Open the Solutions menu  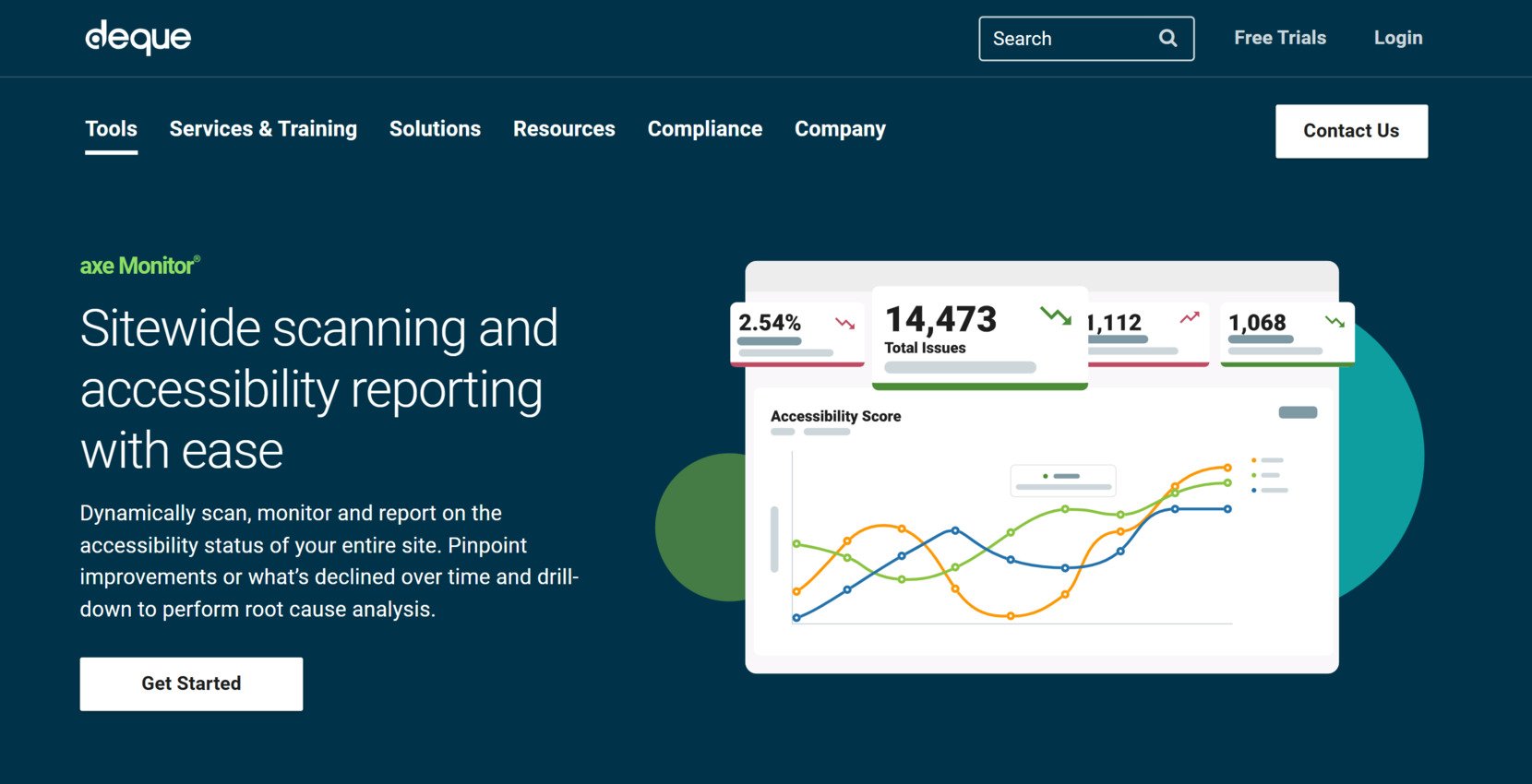(x=435, y=129)
